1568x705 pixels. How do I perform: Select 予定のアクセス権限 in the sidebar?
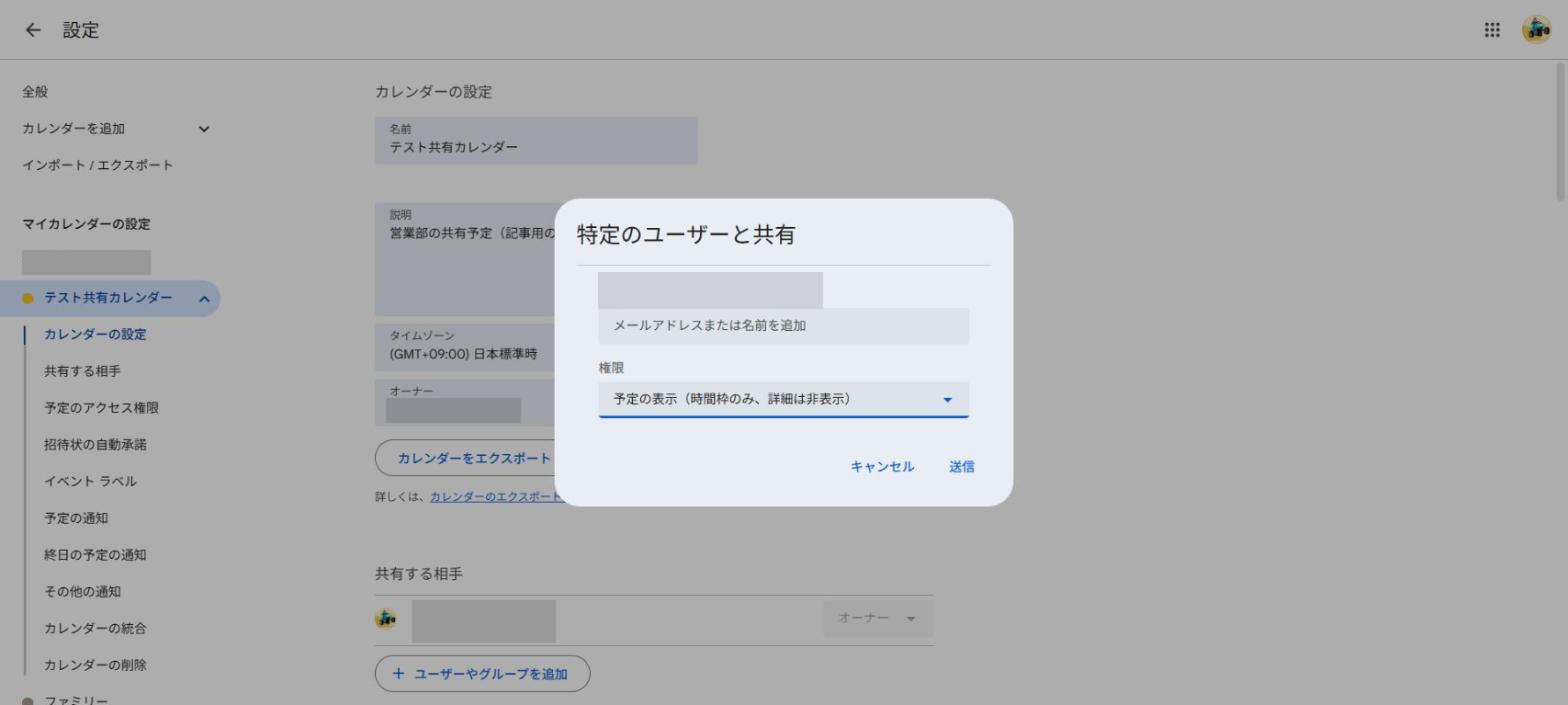(101, 408)
